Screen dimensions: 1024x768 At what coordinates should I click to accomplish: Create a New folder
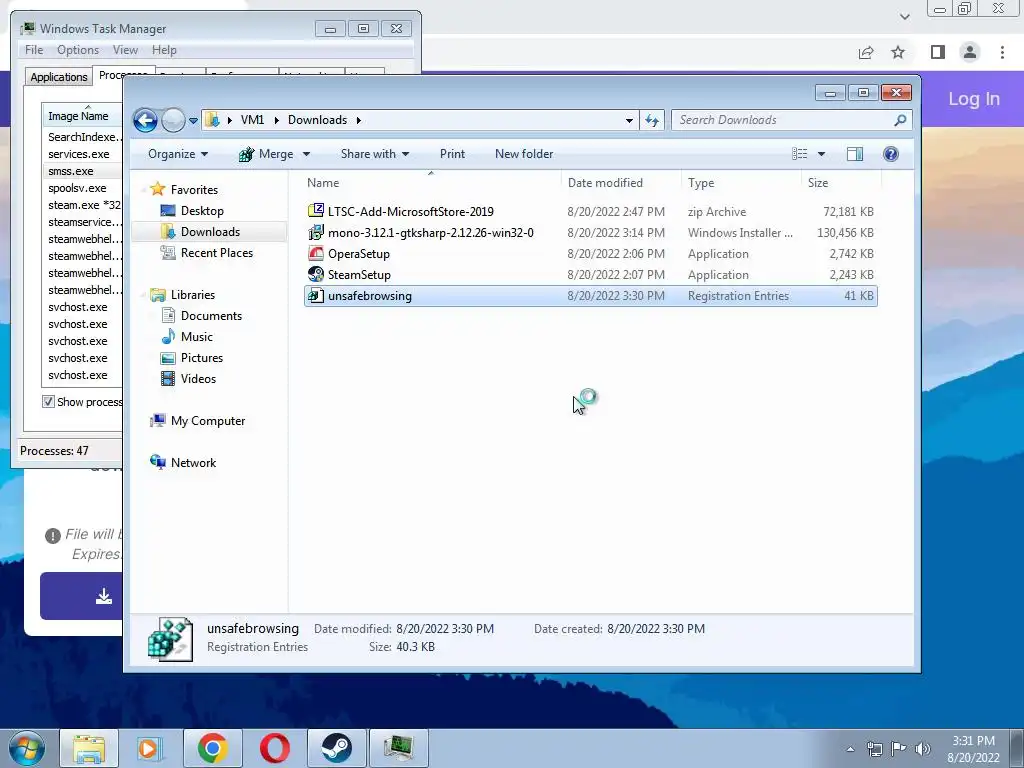coord(524,154)
